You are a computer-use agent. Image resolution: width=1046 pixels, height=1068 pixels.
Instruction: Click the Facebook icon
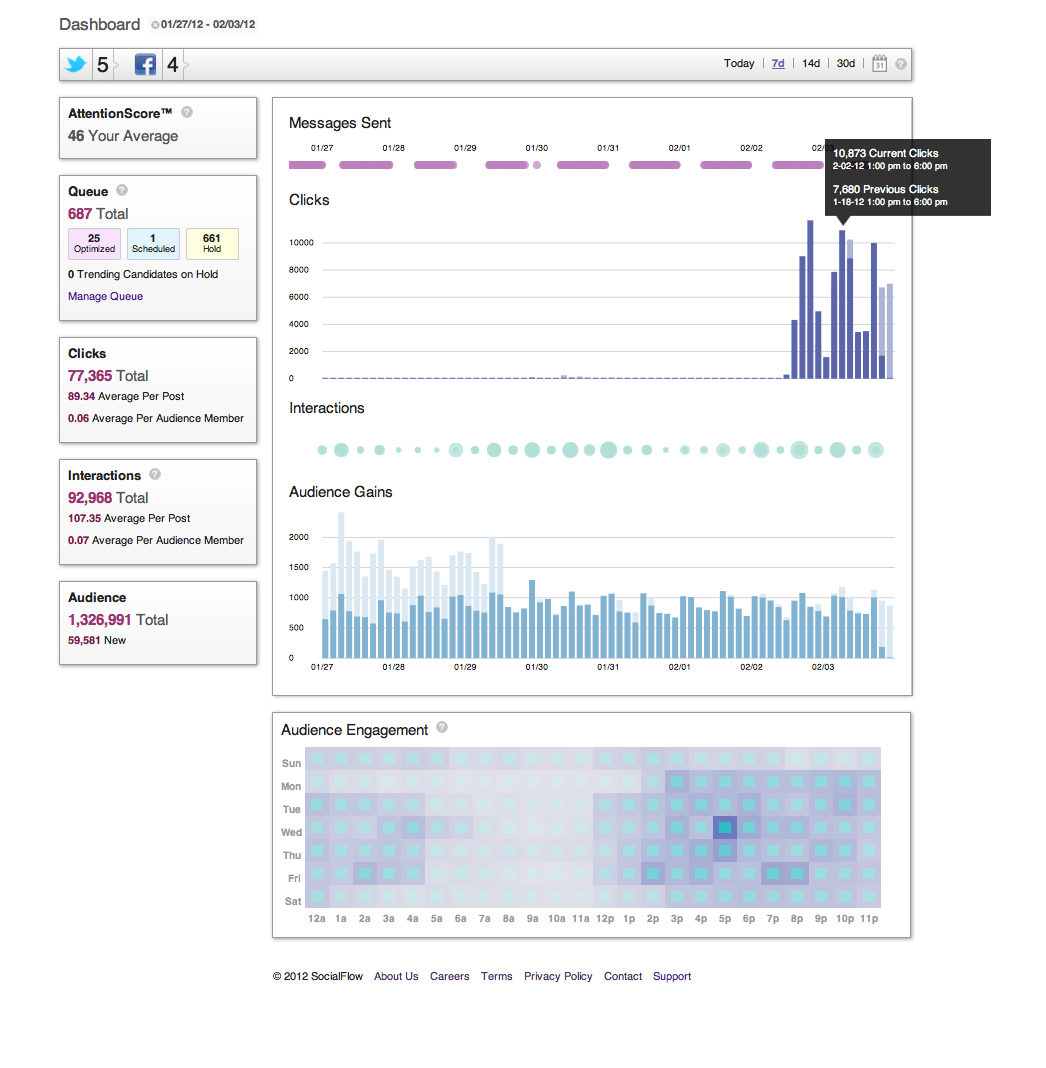pyautogui.click(x=146, y=65)
